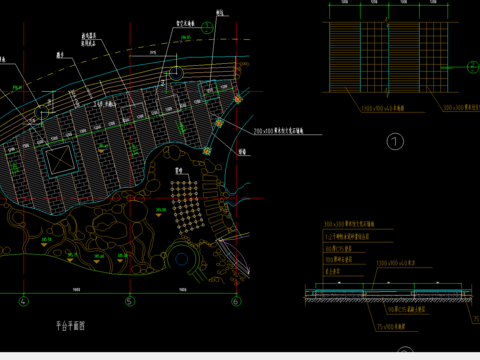Click the green section reference circle at right edge
The height and width of the screenshot is (360, 480).
click(x=473, y=67)
